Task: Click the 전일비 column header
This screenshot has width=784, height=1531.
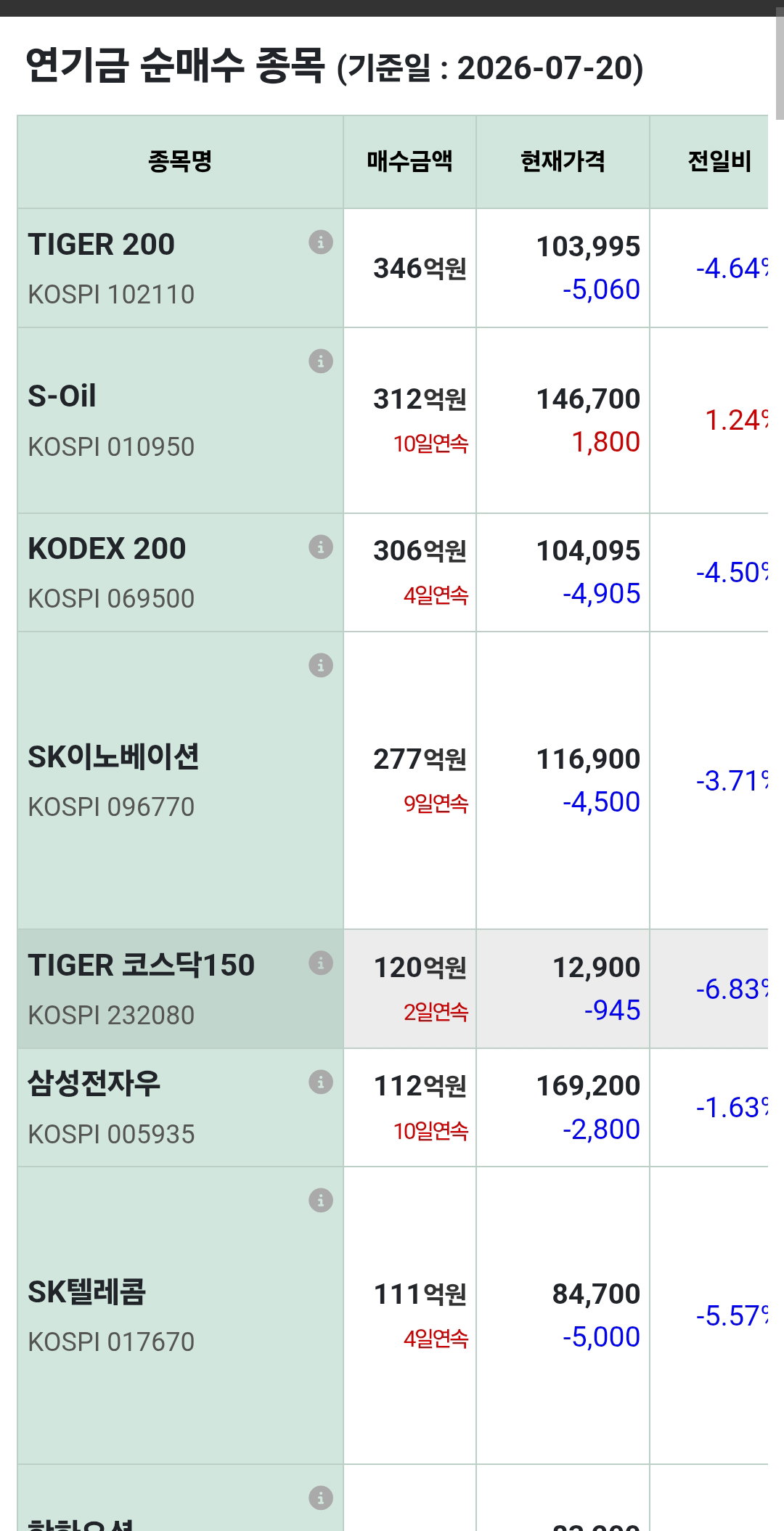Action: click(x=719, y=161)
